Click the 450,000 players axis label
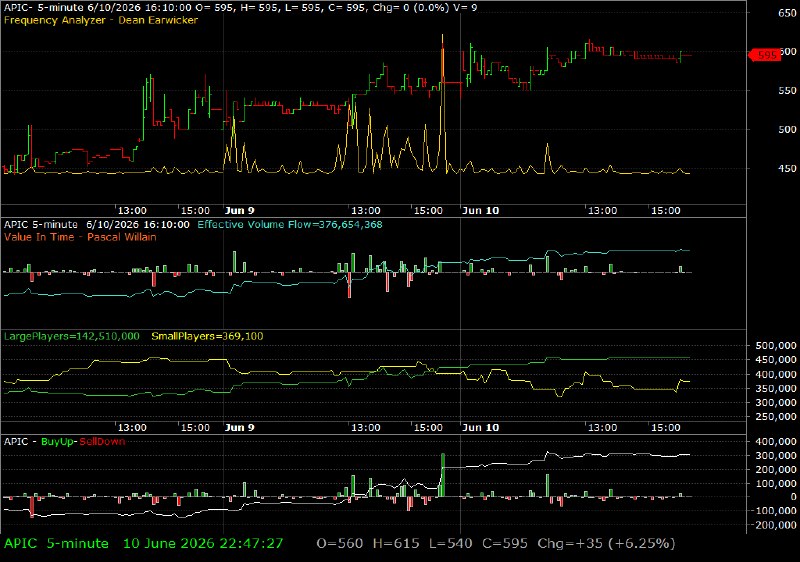 coord(776,360)
